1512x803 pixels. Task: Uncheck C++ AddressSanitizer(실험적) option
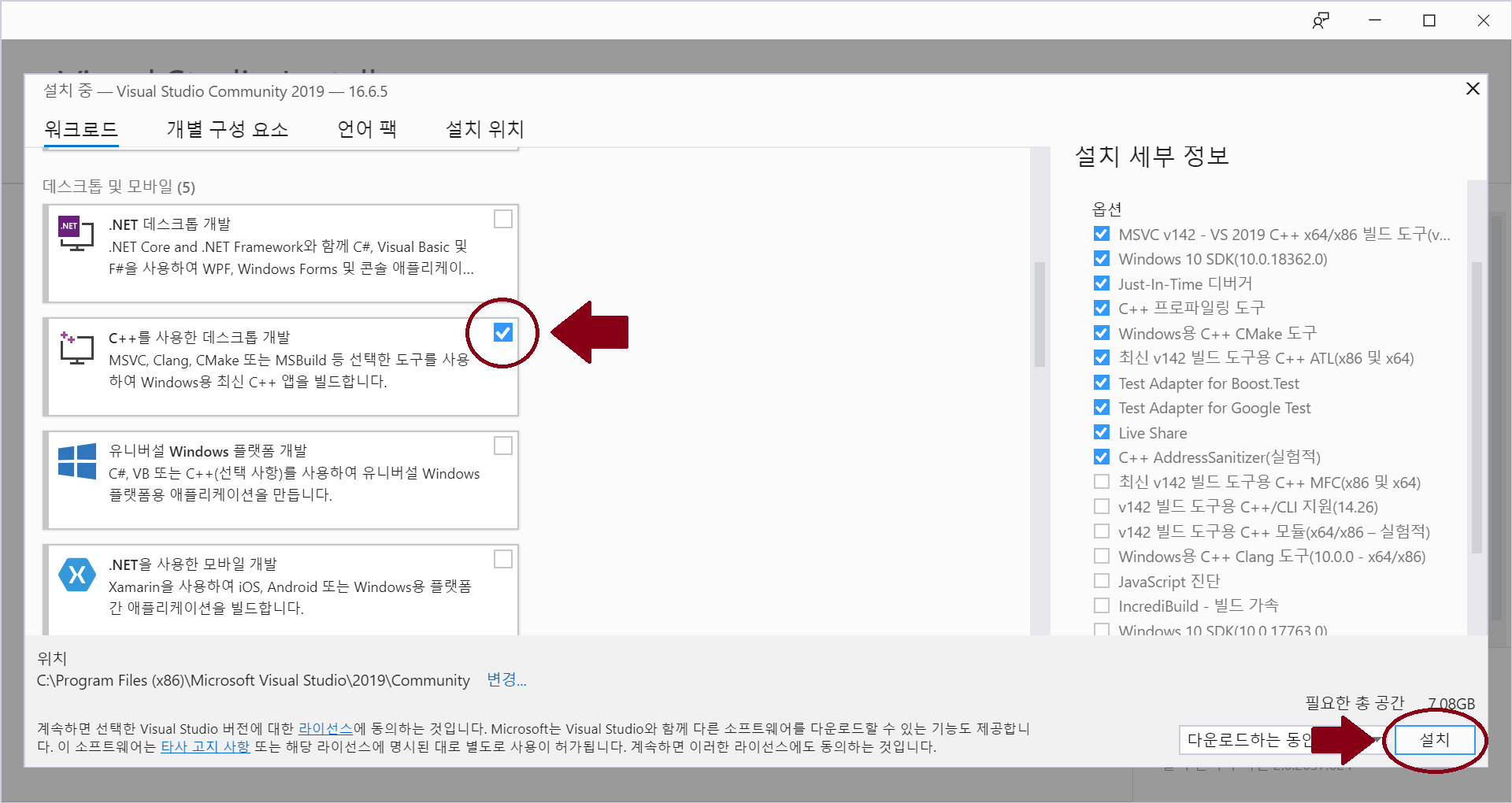[x=1102, y=457]
